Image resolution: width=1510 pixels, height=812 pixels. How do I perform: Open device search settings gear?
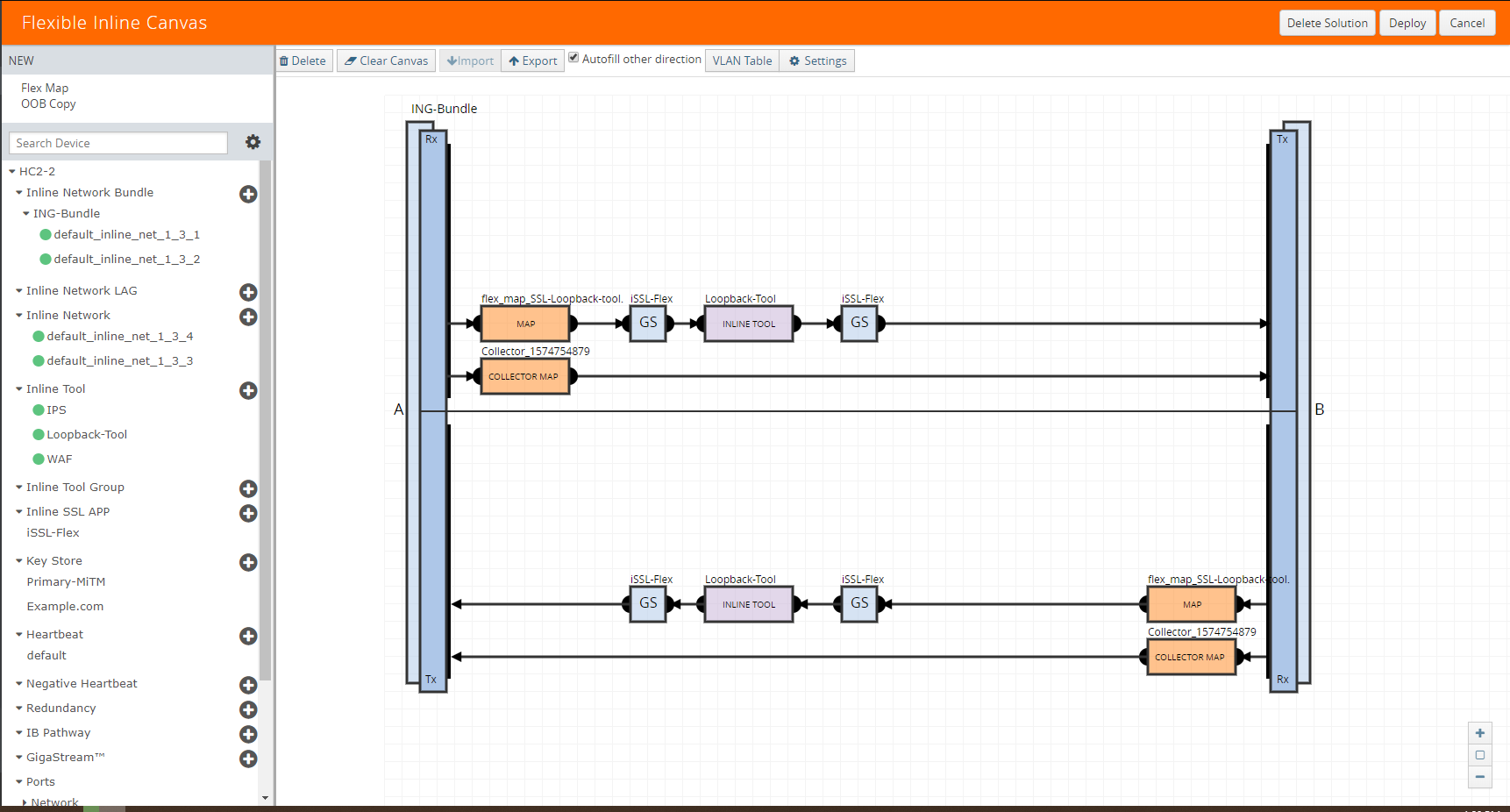tap(253, 142)
